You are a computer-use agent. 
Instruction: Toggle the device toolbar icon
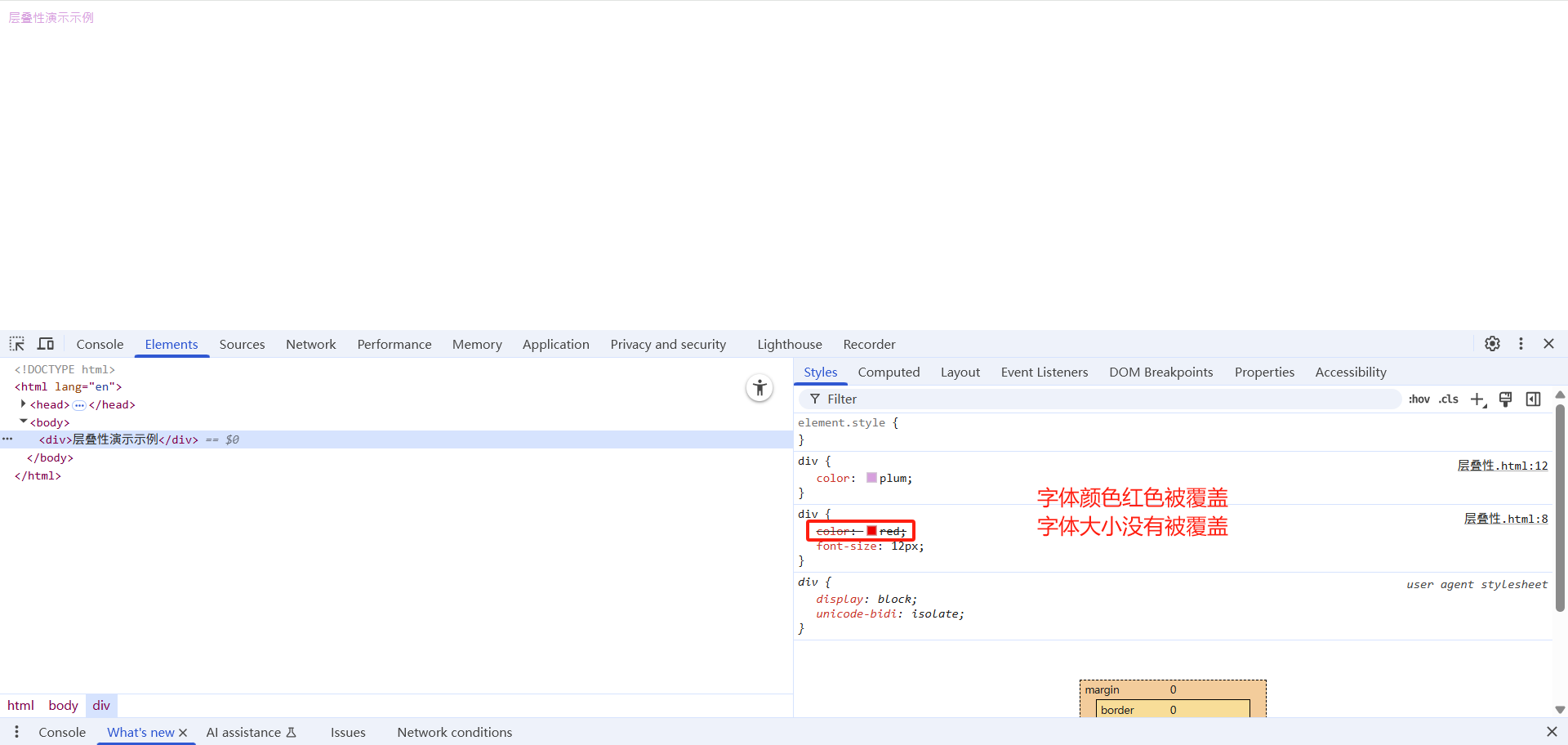(x=46, y=344)
